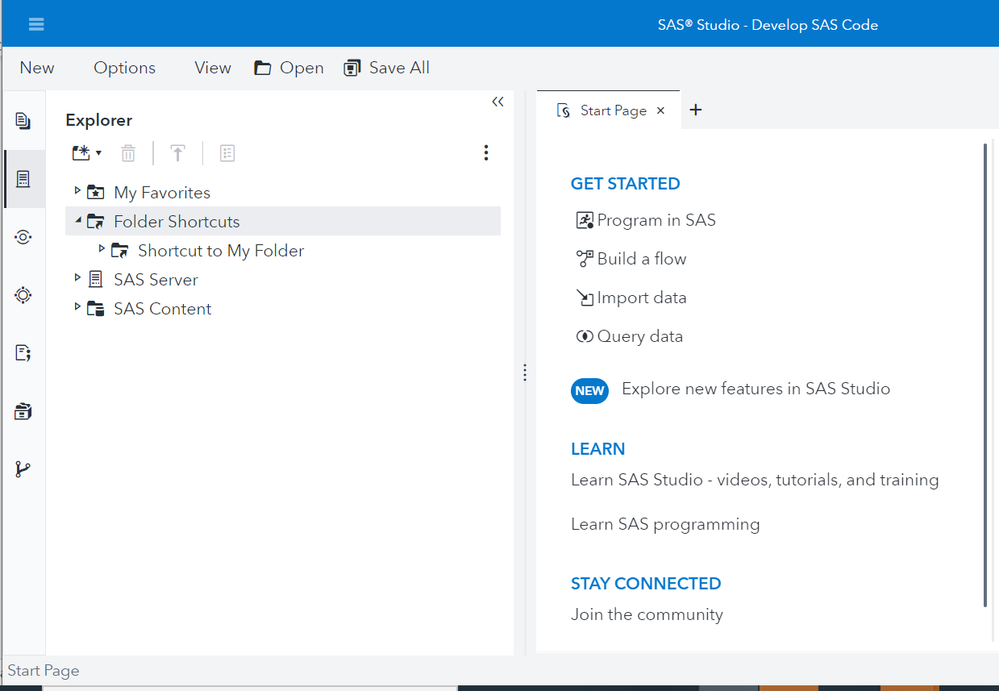Open the Open Files sidebar icon
The width and height of the screenshot is (999, 691).
(23, 121)
